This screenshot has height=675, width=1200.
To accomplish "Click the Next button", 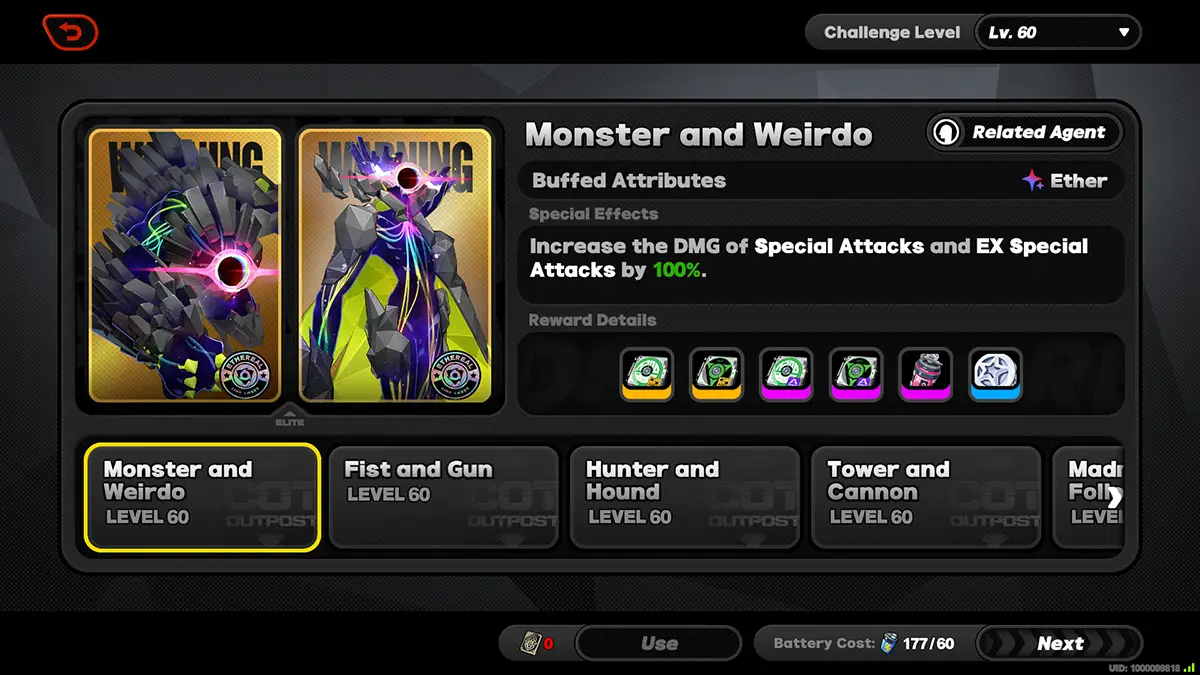I will point(1060,643).
